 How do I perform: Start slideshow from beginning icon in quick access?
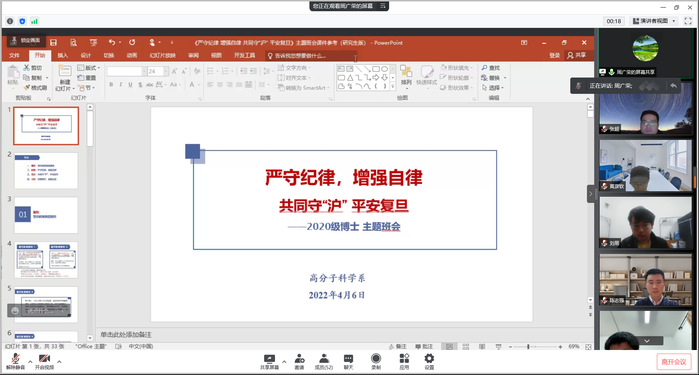coord(93,42)
